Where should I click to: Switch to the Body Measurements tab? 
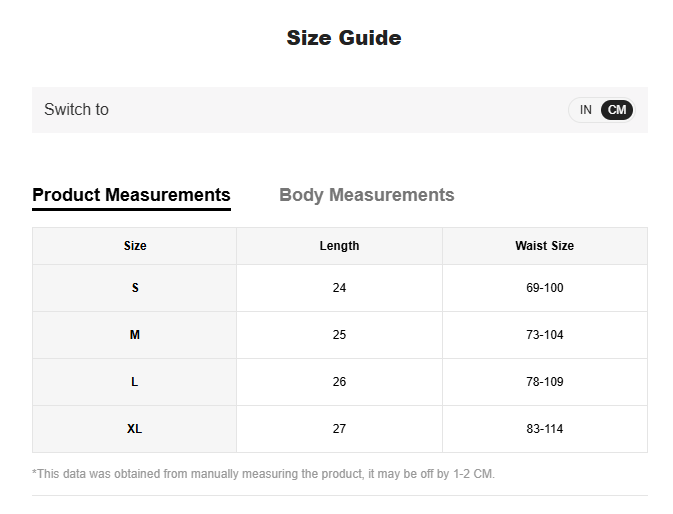(x=366, y=195)
